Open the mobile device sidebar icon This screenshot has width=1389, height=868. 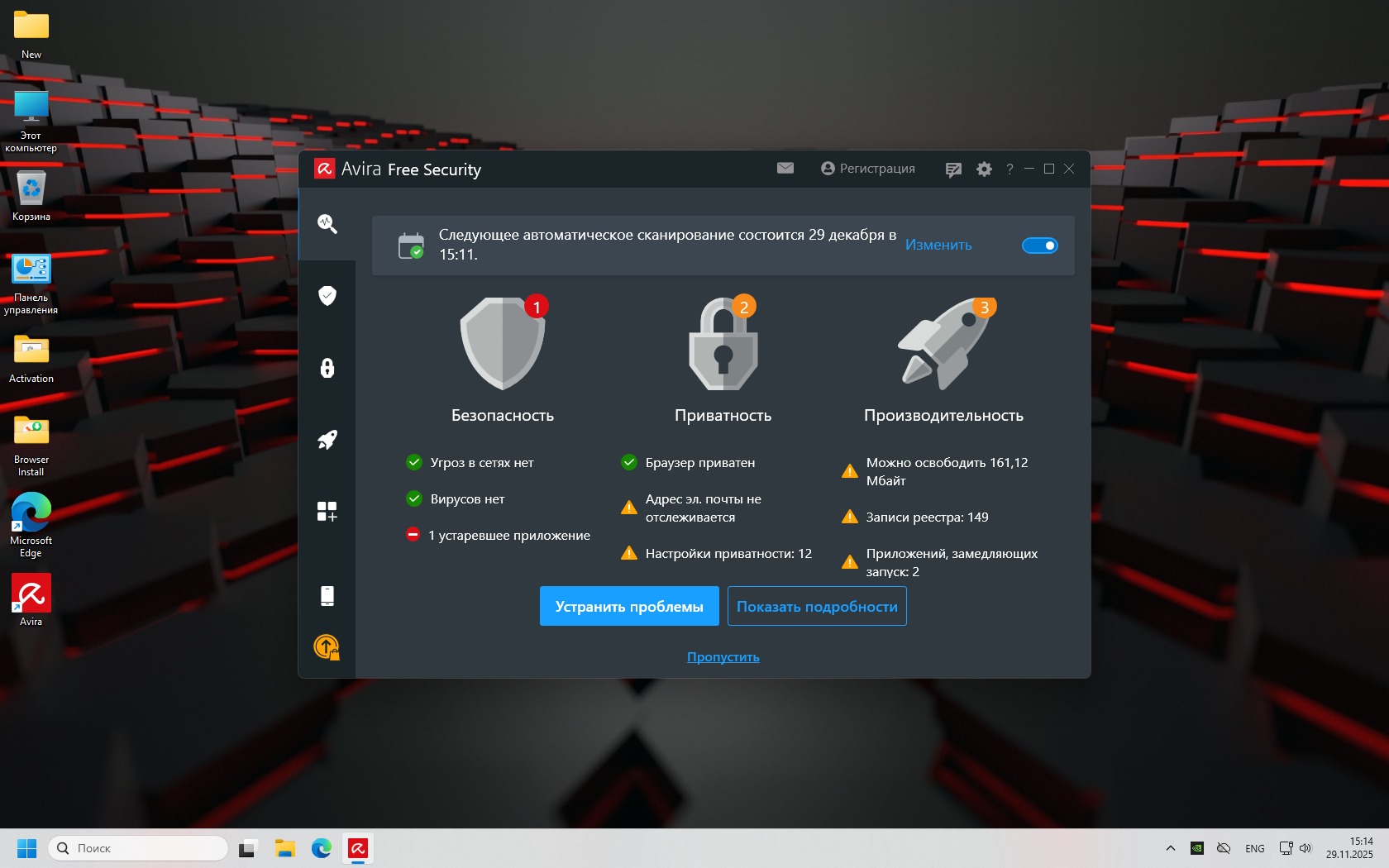[327, 595]
